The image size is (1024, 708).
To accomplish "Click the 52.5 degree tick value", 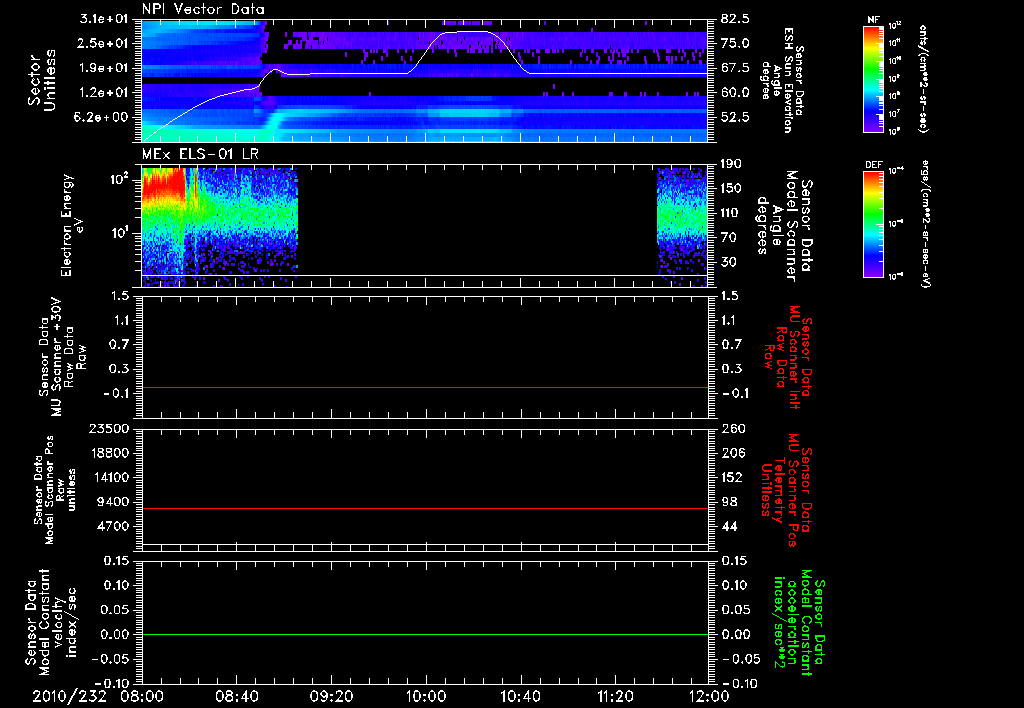I will [x=735, y=117].
